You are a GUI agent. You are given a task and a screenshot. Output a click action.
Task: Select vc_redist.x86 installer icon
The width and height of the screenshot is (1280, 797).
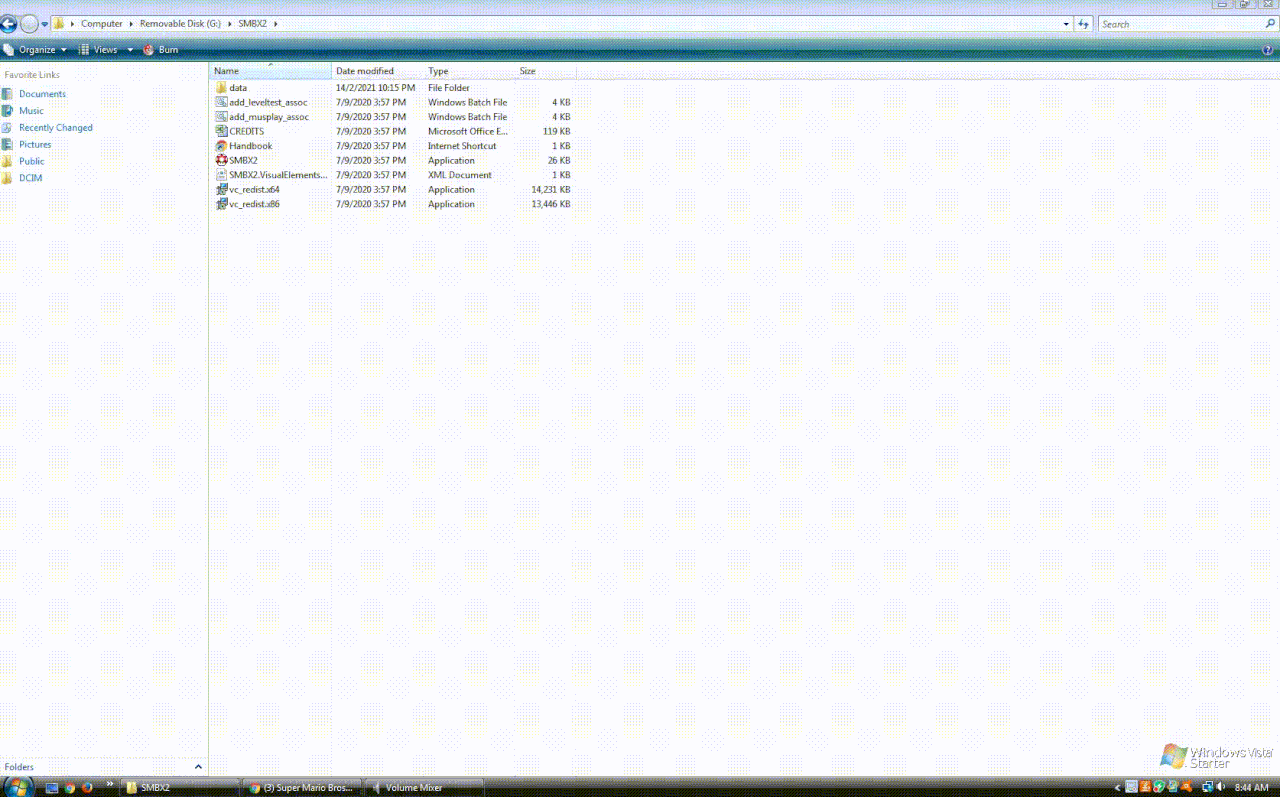tap(221, 204)
